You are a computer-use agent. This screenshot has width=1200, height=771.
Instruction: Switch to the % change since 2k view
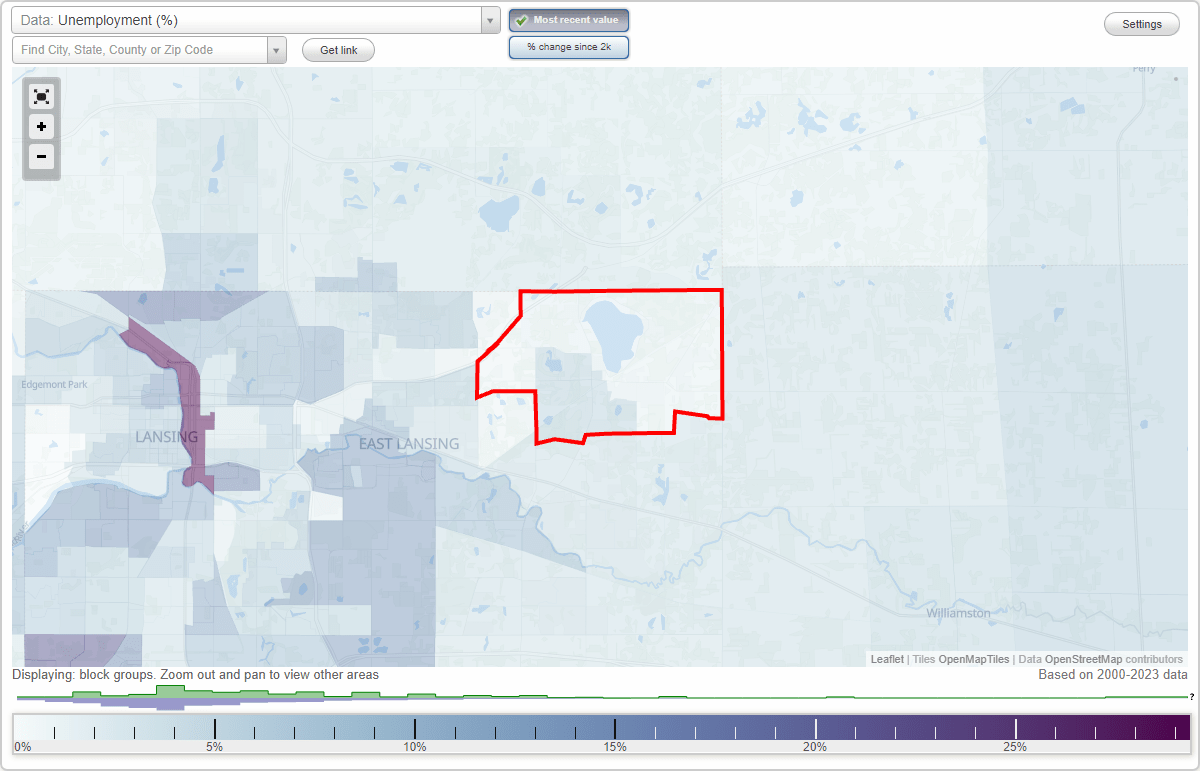click(569, 46)
